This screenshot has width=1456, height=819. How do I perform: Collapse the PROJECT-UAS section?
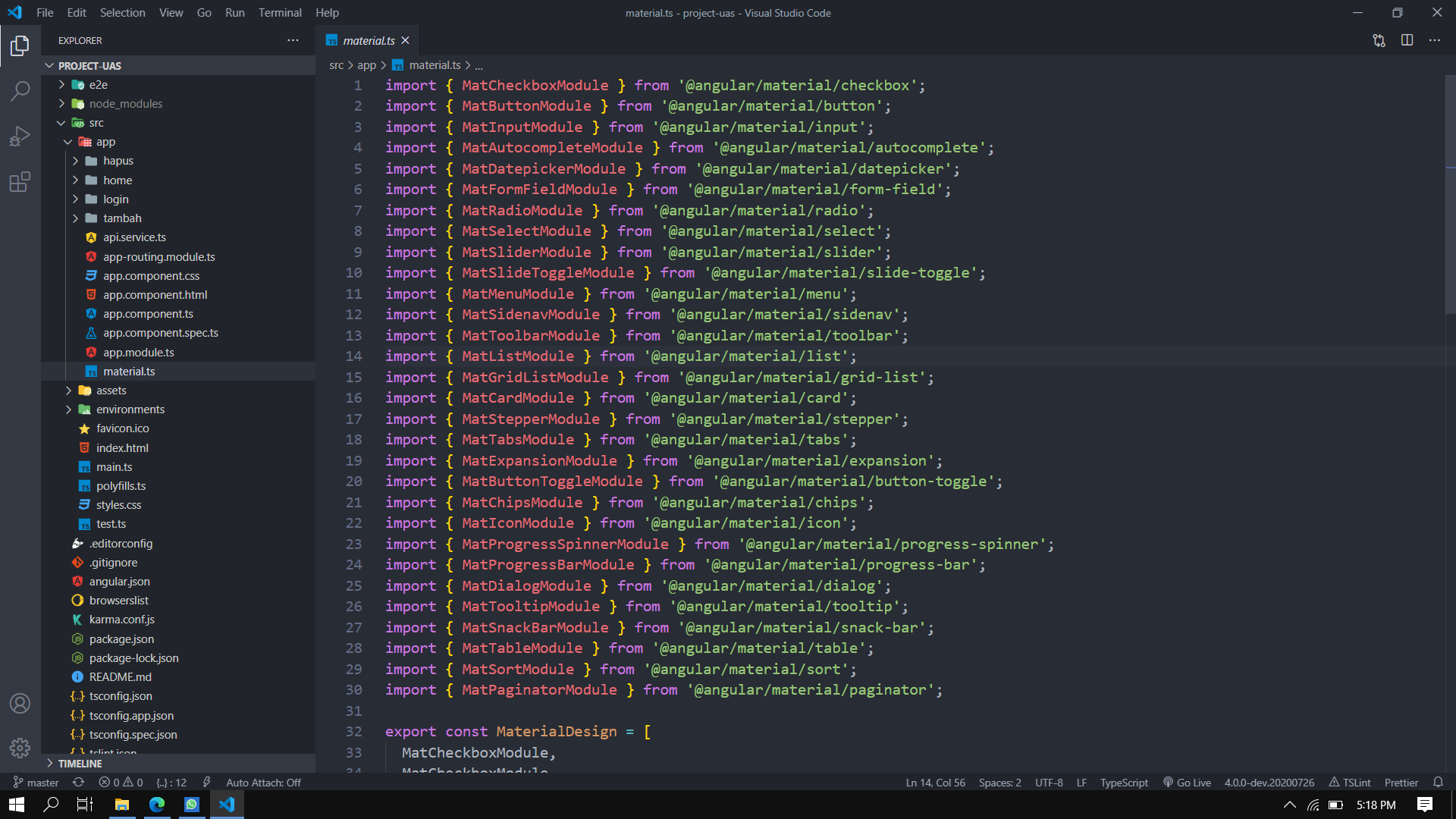pyautogui.click(x=178, y=66)
